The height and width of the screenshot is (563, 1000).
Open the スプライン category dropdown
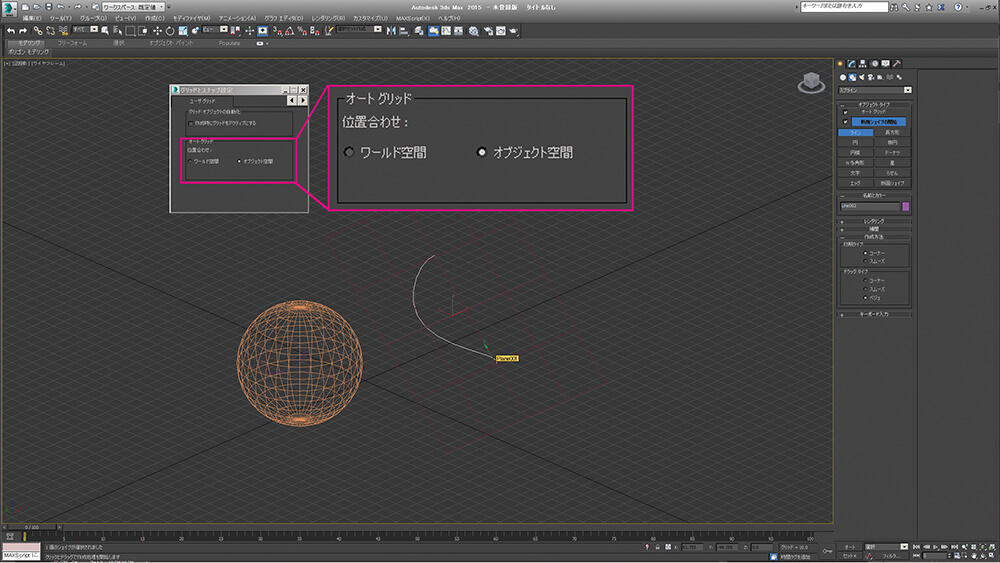[x=875, y=91]
